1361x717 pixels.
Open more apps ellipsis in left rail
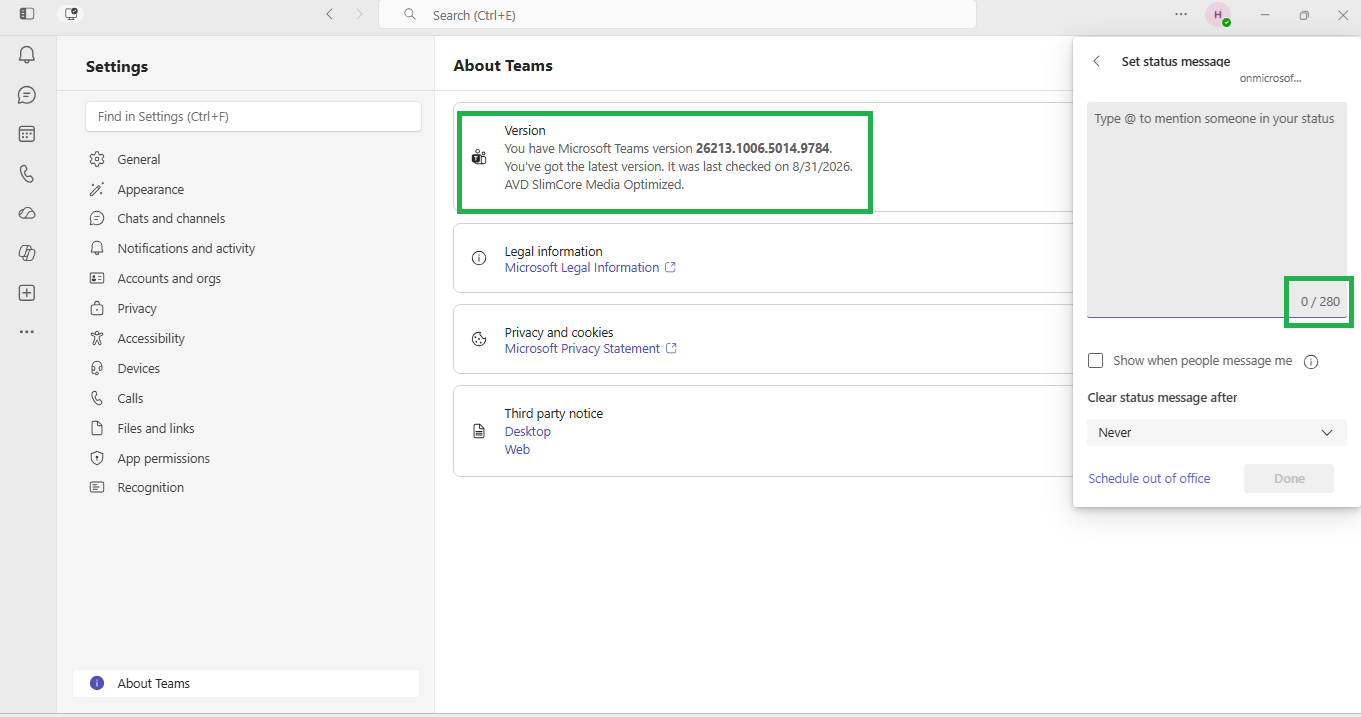(27, 332)
